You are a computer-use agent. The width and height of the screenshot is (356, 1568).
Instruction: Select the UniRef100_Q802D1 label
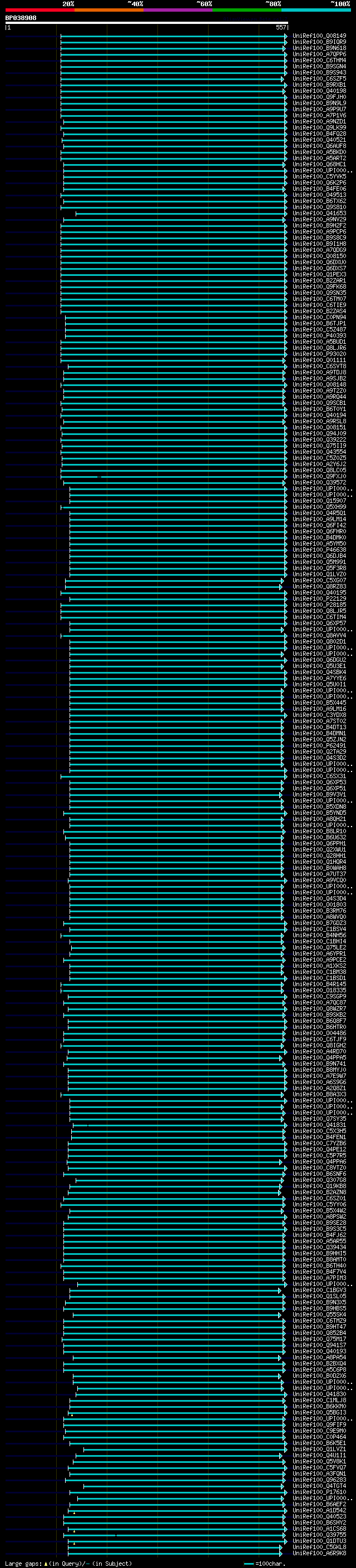(319, 641)
